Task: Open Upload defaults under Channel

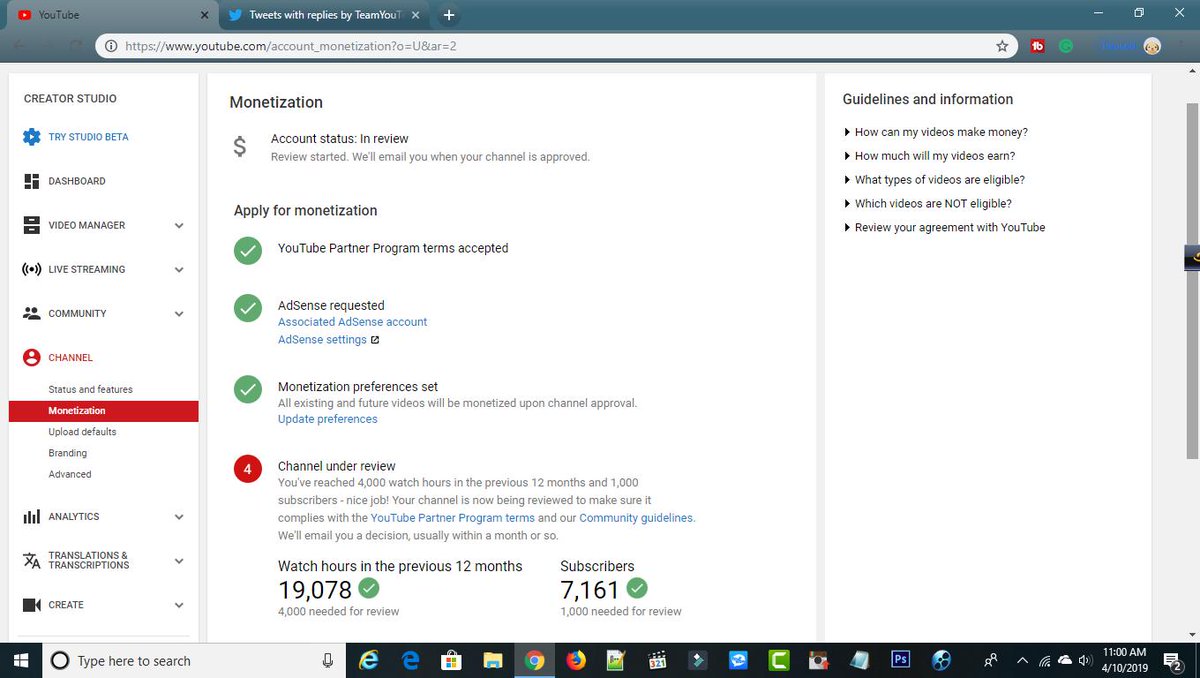Action: point(82,432)
